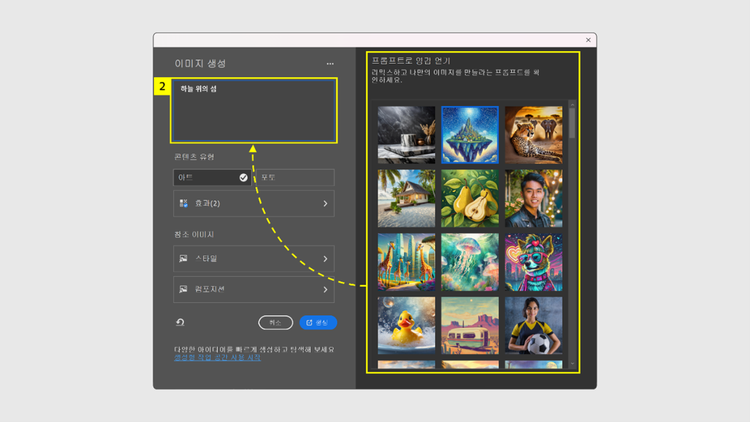The image size is (750, 422).
Task: Select the pears illustration thumbnail
Action: point(470,199)
